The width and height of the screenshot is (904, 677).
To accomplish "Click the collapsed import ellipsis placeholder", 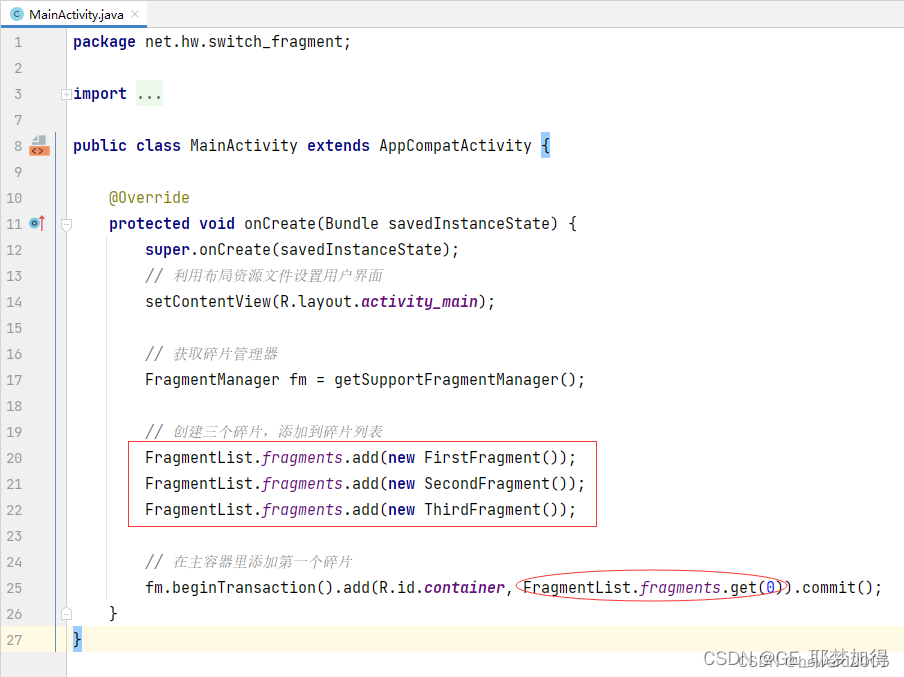I will click(149, 94).
